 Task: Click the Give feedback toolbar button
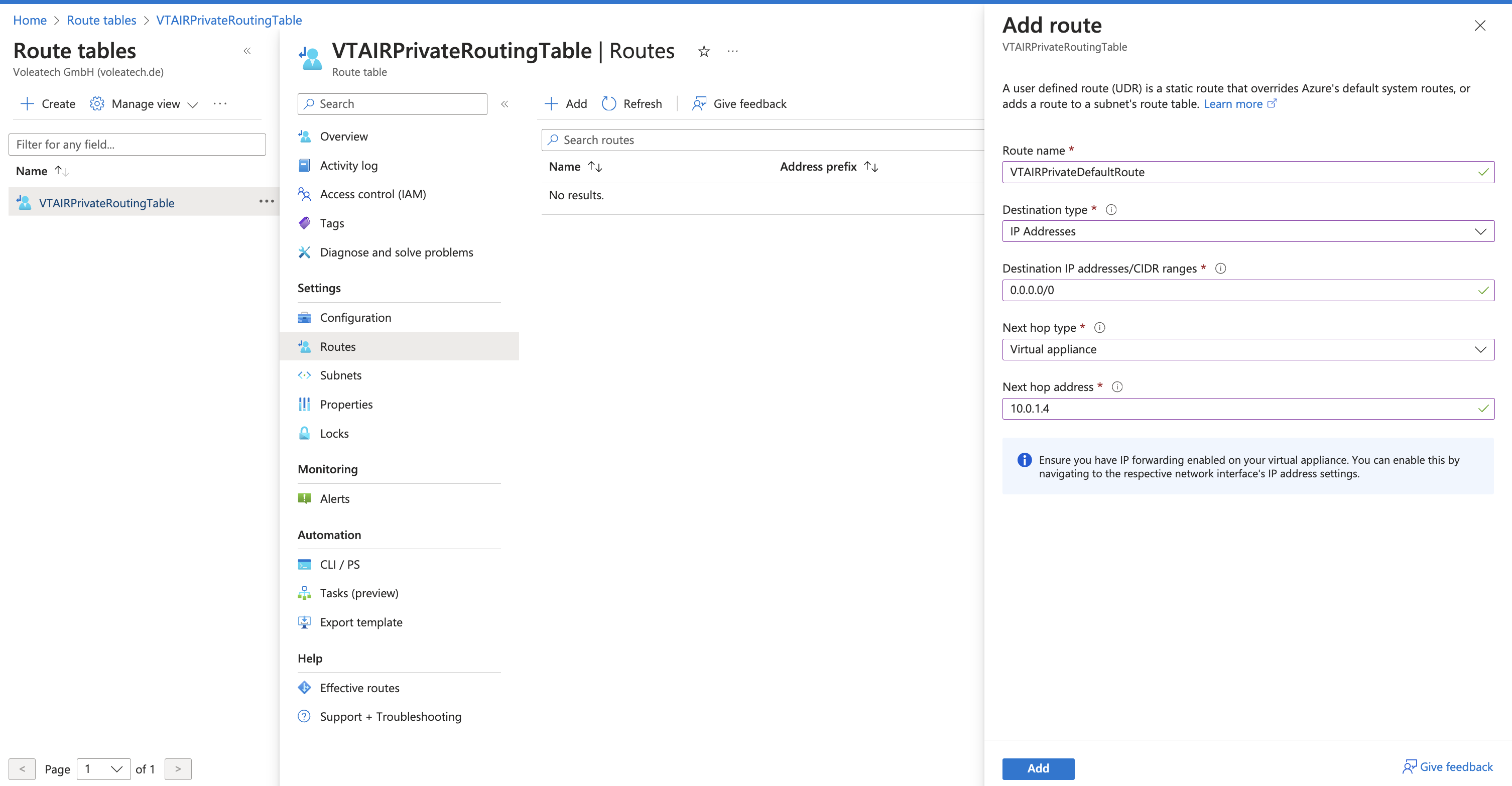click(739, 104)
